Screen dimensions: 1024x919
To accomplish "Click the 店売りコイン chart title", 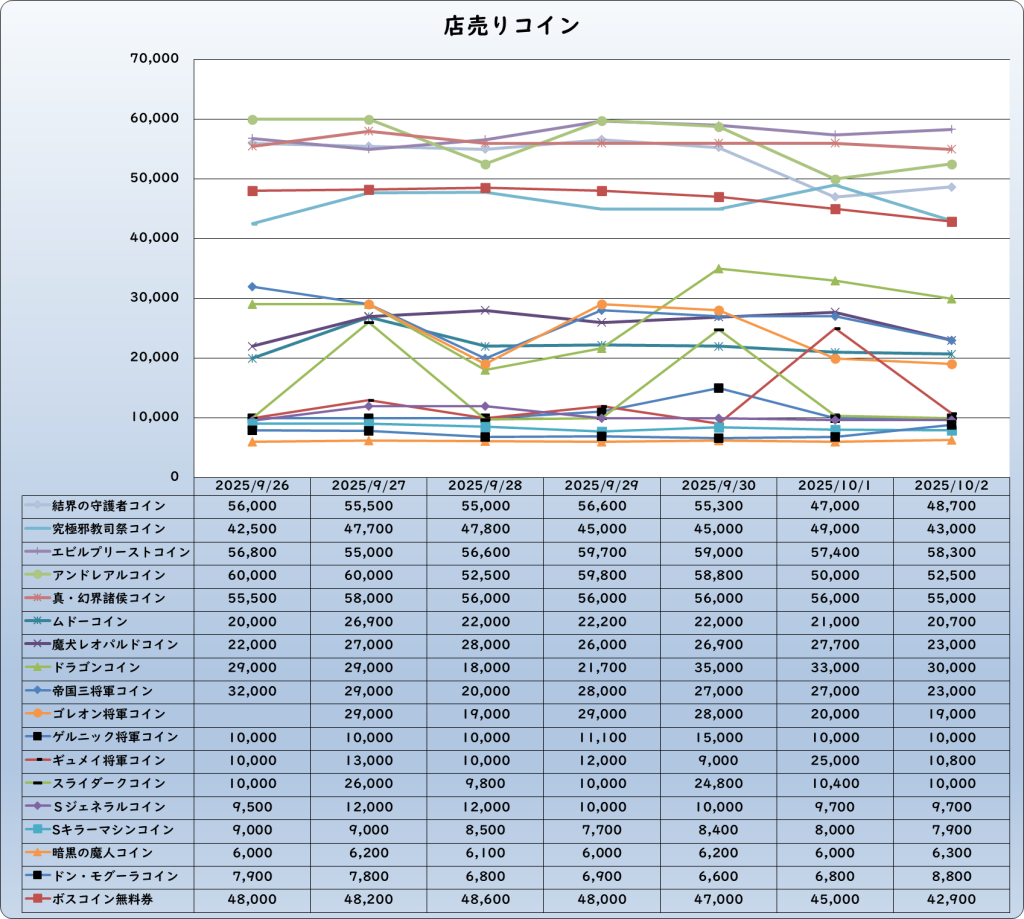I will click(x=511, y=26).
